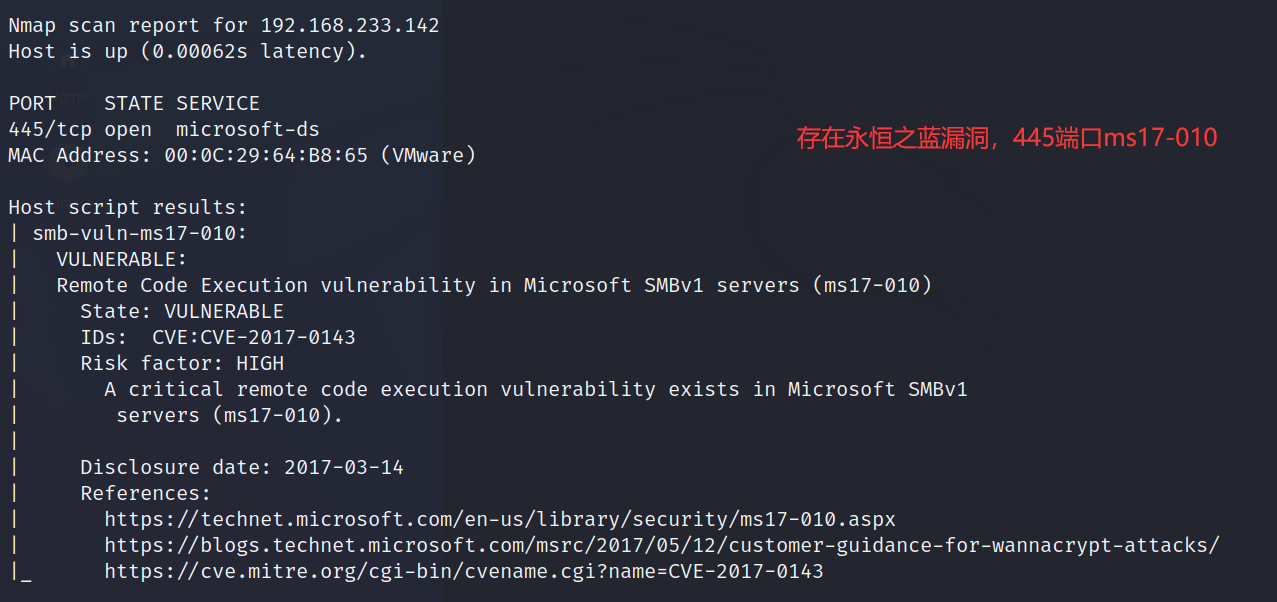Viewport: 1277px width, 602px height.
Task: Open the wannacrypt customer guidance blog link
Action: point(662,546)
